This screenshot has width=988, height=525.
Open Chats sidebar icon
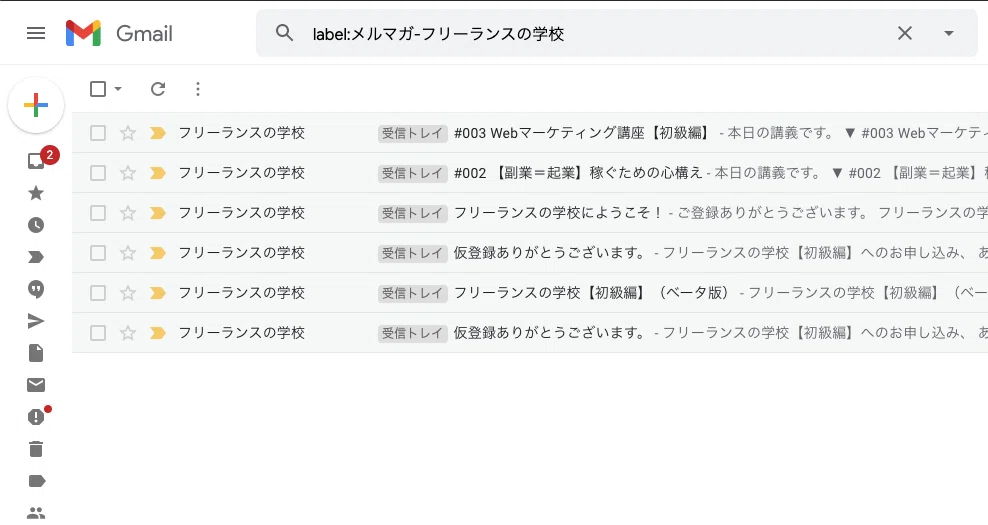pyautogui.click(x=36, y=289)
